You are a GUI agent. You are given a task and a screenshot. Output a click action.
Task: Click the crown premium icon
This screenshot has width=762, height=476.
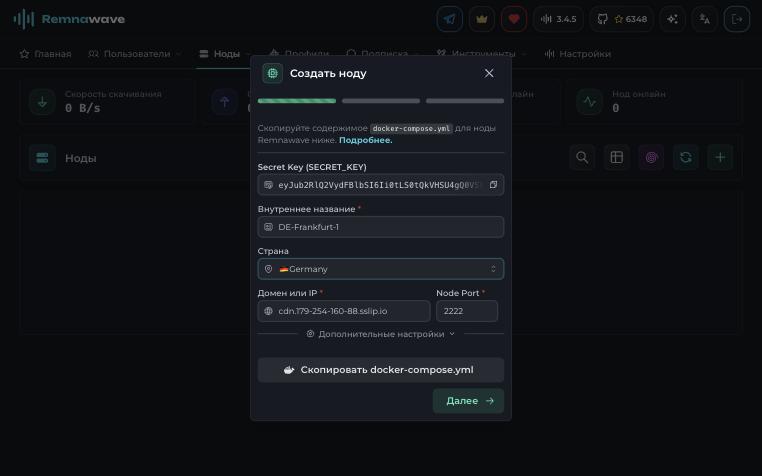pyautogui.click(x=482, y=19)
